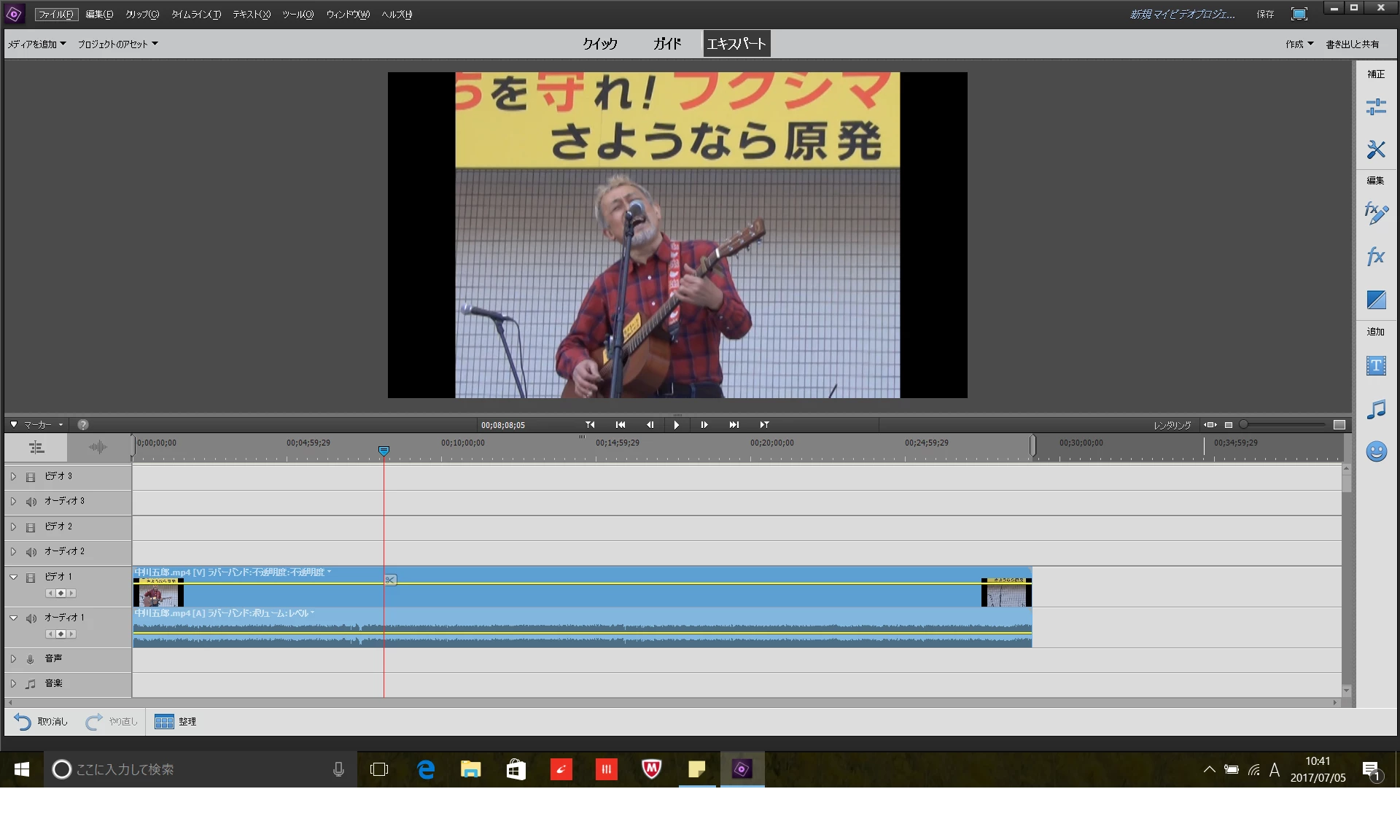The height and width of the screenshot is (840, 1400).
Task: Open the Transitions panel icon
Action: (x=1375, y=300)
